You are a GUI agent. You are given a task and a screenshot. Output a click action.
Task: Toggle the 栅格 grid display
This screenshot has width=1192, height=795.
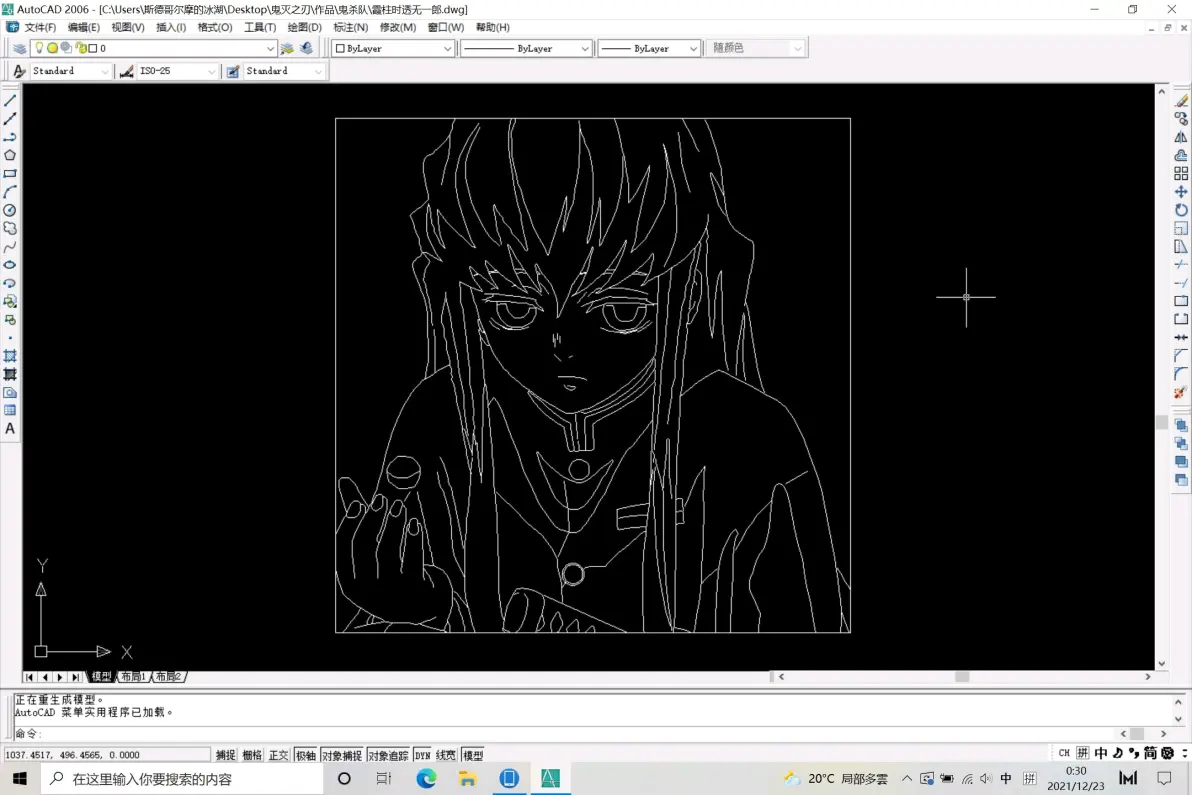coord(252,755)
